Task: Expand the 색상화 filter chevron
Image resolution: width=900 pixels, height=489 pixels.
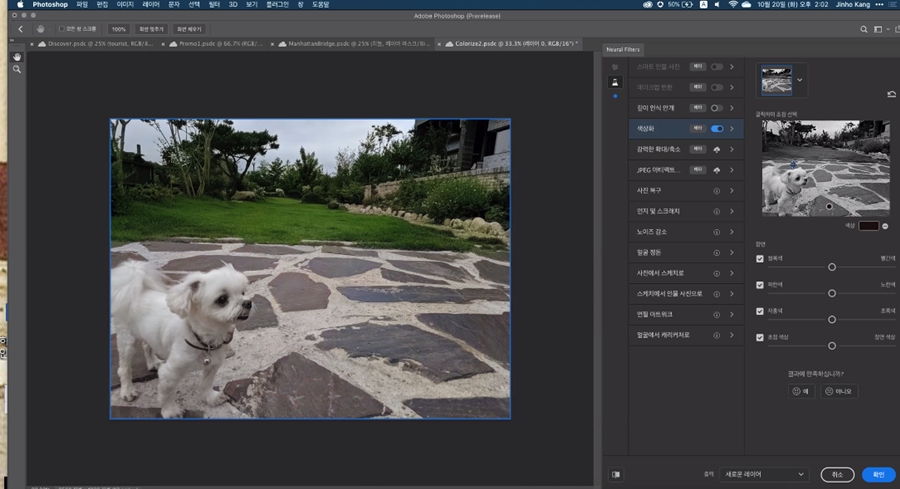Action: [x=732, y=129]
